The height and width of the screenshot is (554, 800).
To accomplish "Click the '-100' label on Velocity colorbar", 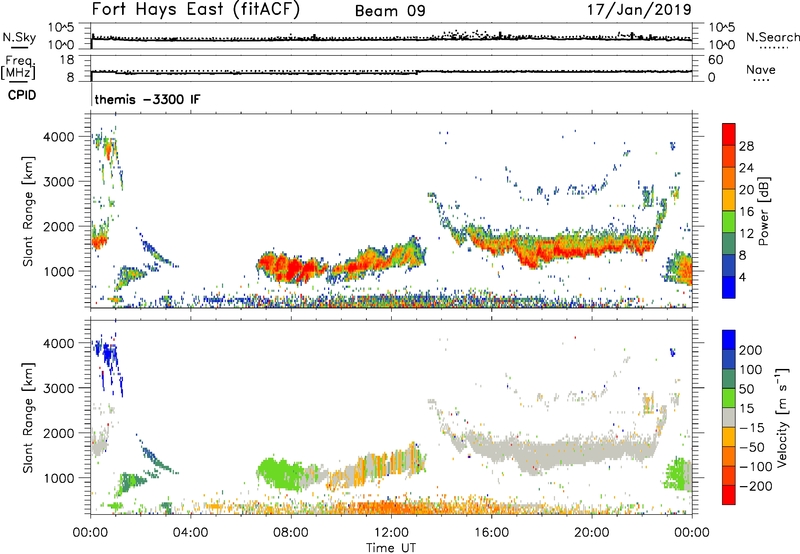I will [x=756, y=467].
